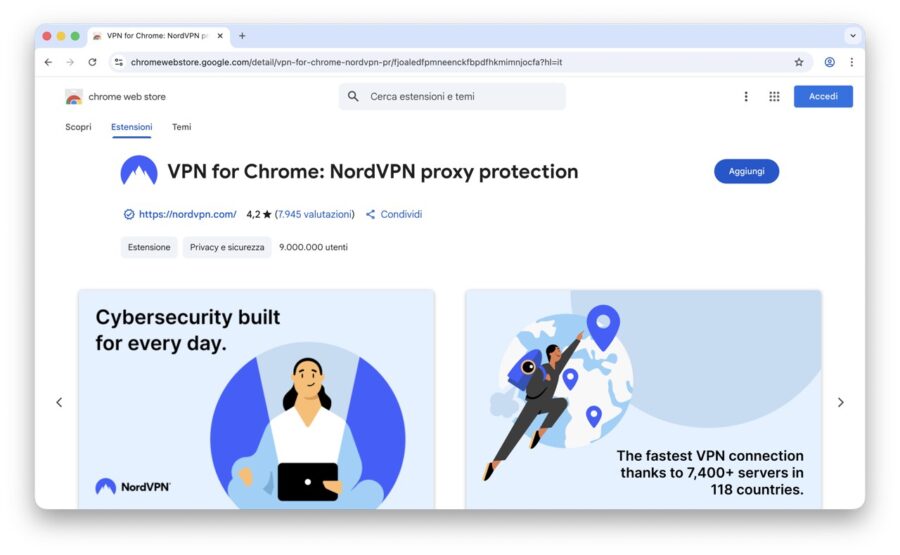Open the Chrome profile icon
Screen dimensions: 900x555
click(x=829, y=62)
